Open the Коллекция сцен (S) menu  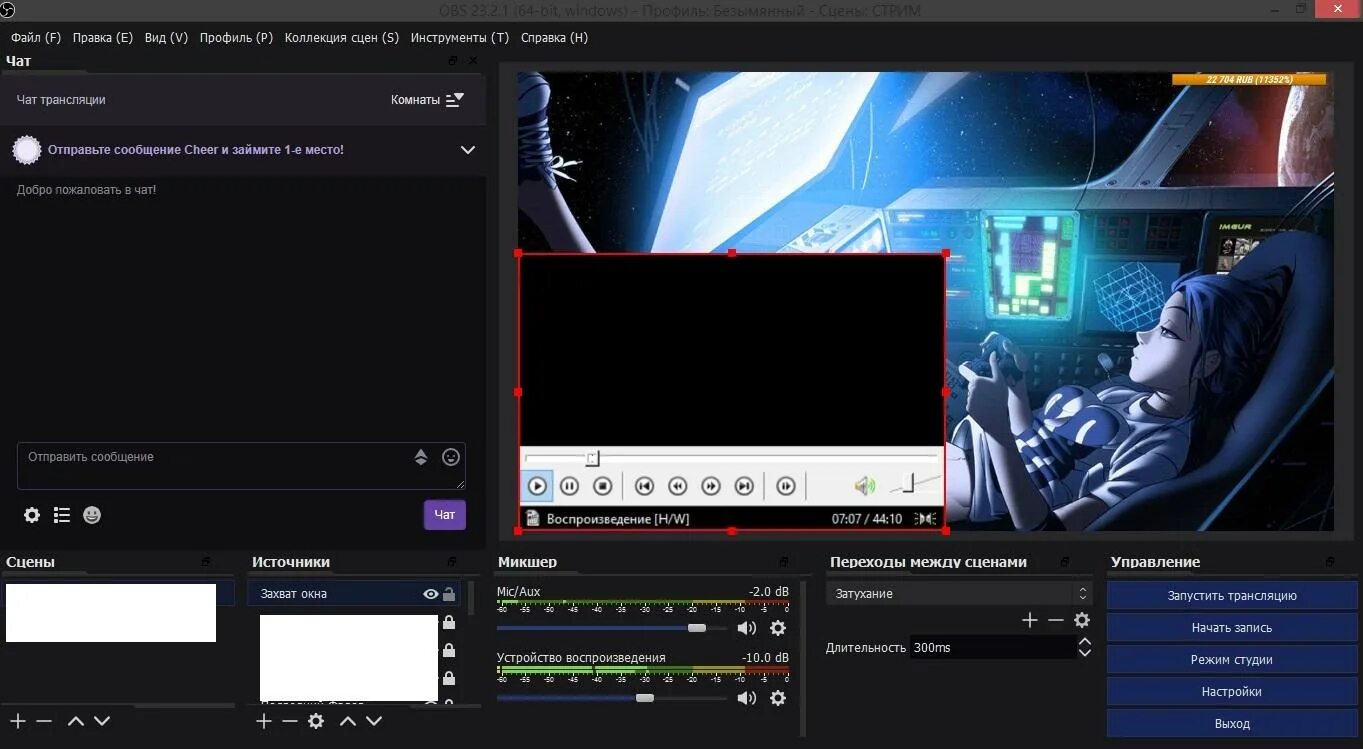(342, 38)
